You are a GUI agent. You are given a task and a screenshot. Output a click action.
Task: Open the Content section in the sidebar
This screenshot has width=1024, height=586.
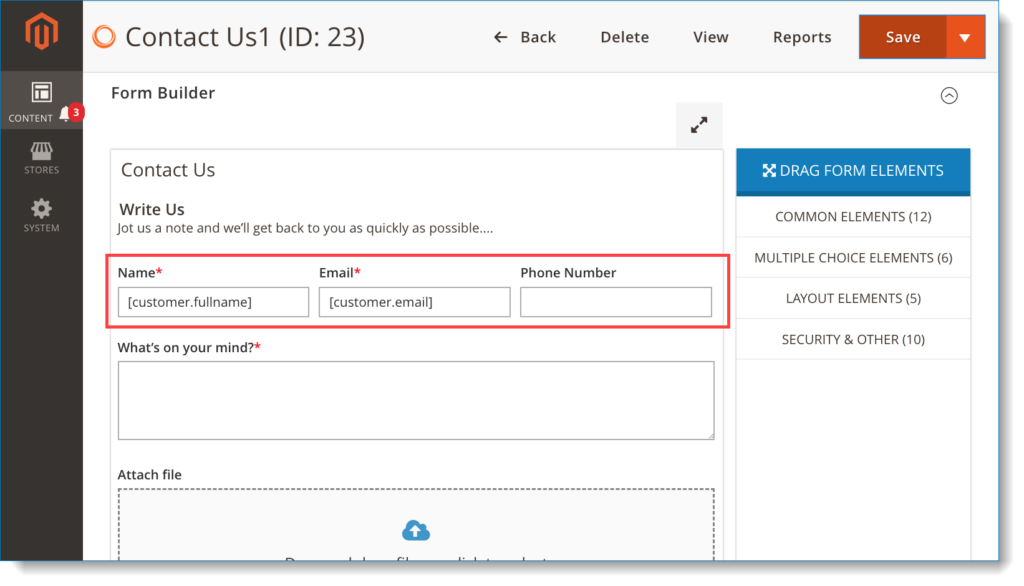(x=40, y=100)
